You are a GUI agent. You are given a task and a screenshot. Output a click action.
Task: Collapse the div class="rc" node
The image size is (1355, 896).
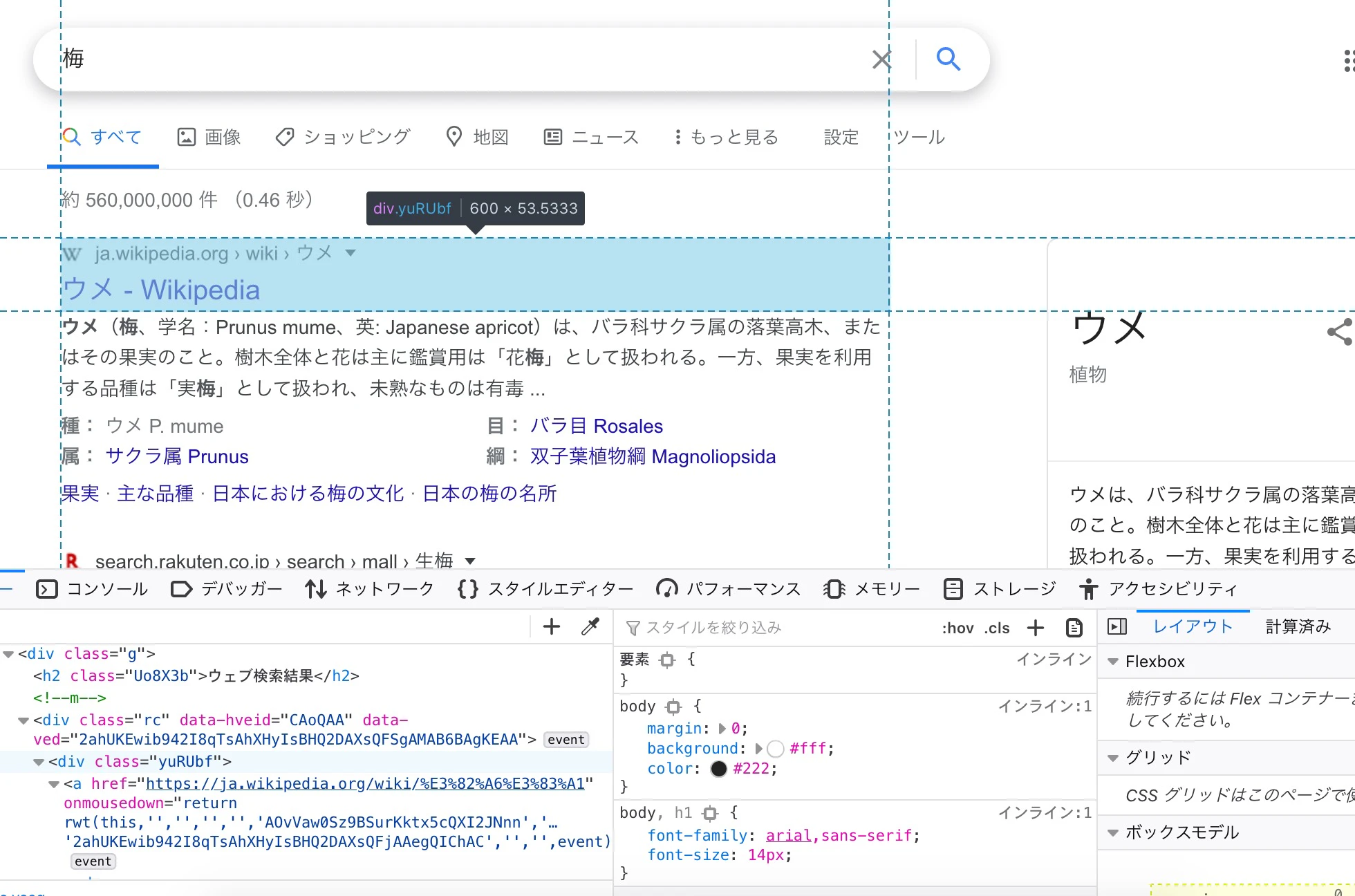(x=24, y=720)
